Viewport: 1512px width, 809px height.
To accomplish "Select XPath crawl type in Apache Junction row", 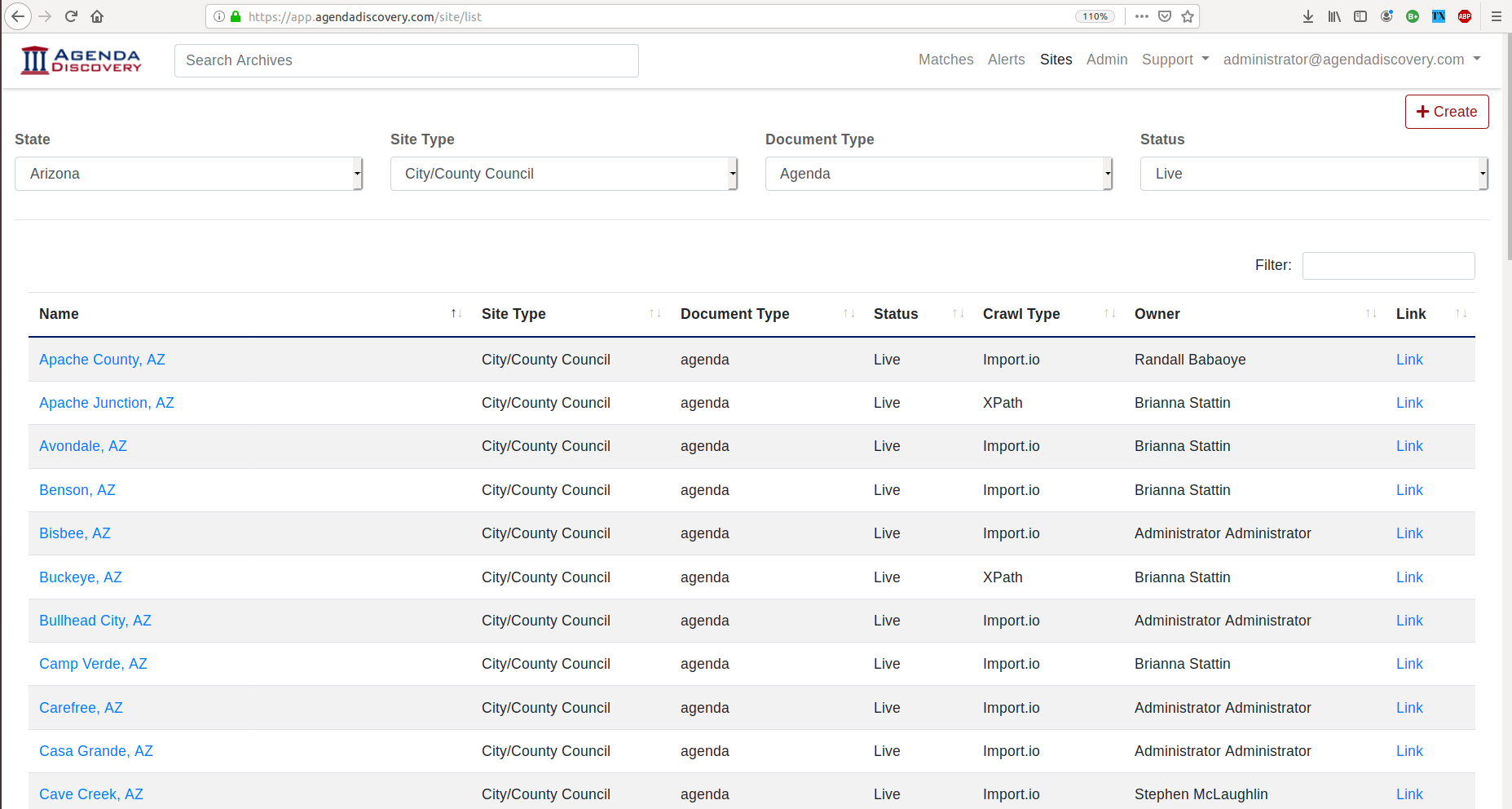I will [1003, 403].
